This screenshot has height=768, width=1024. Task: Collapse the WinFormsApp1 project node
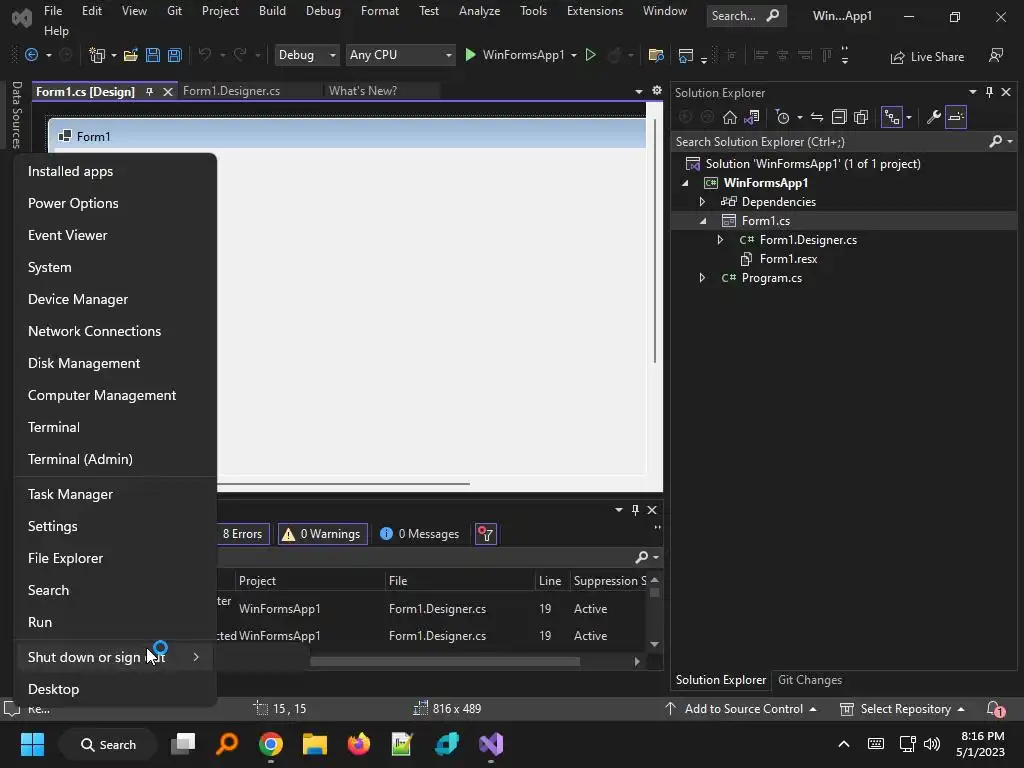point(685,184)
